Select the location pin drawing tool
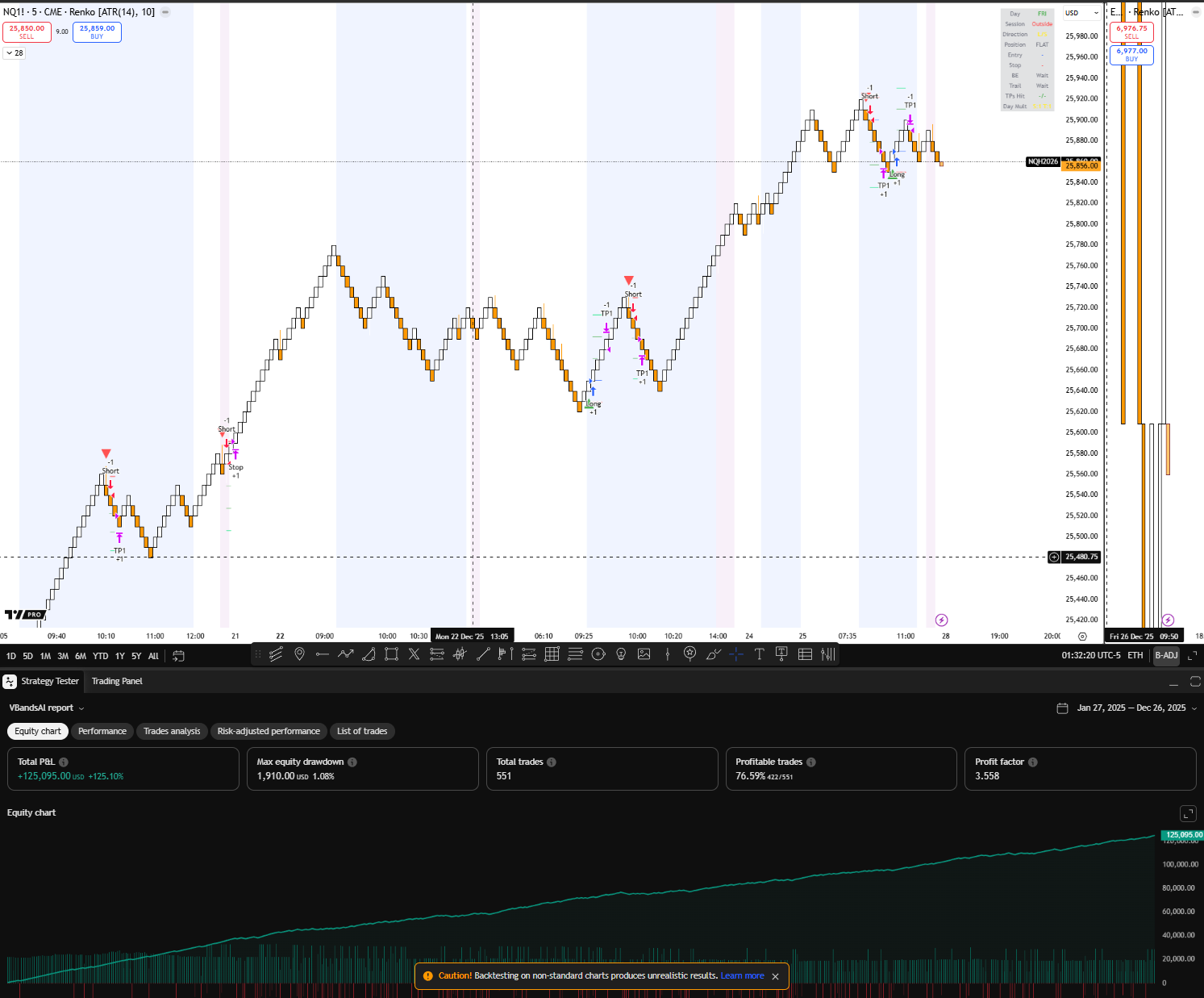Viewport: 1204px width, 998px height. (x=299, y=654)
